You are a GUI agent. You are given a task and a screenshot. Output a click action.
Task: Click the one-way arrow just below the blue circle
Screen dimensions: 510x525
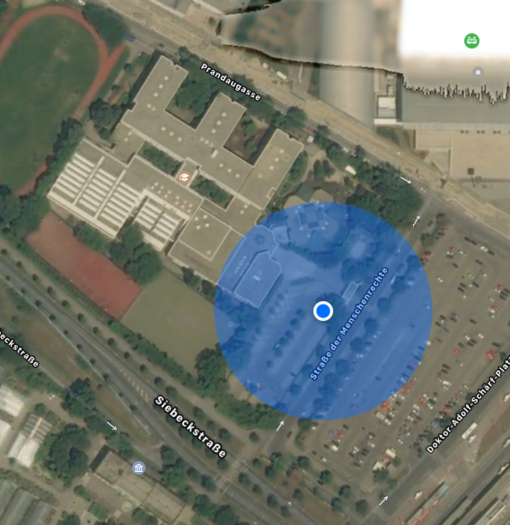tap(280, 426)
